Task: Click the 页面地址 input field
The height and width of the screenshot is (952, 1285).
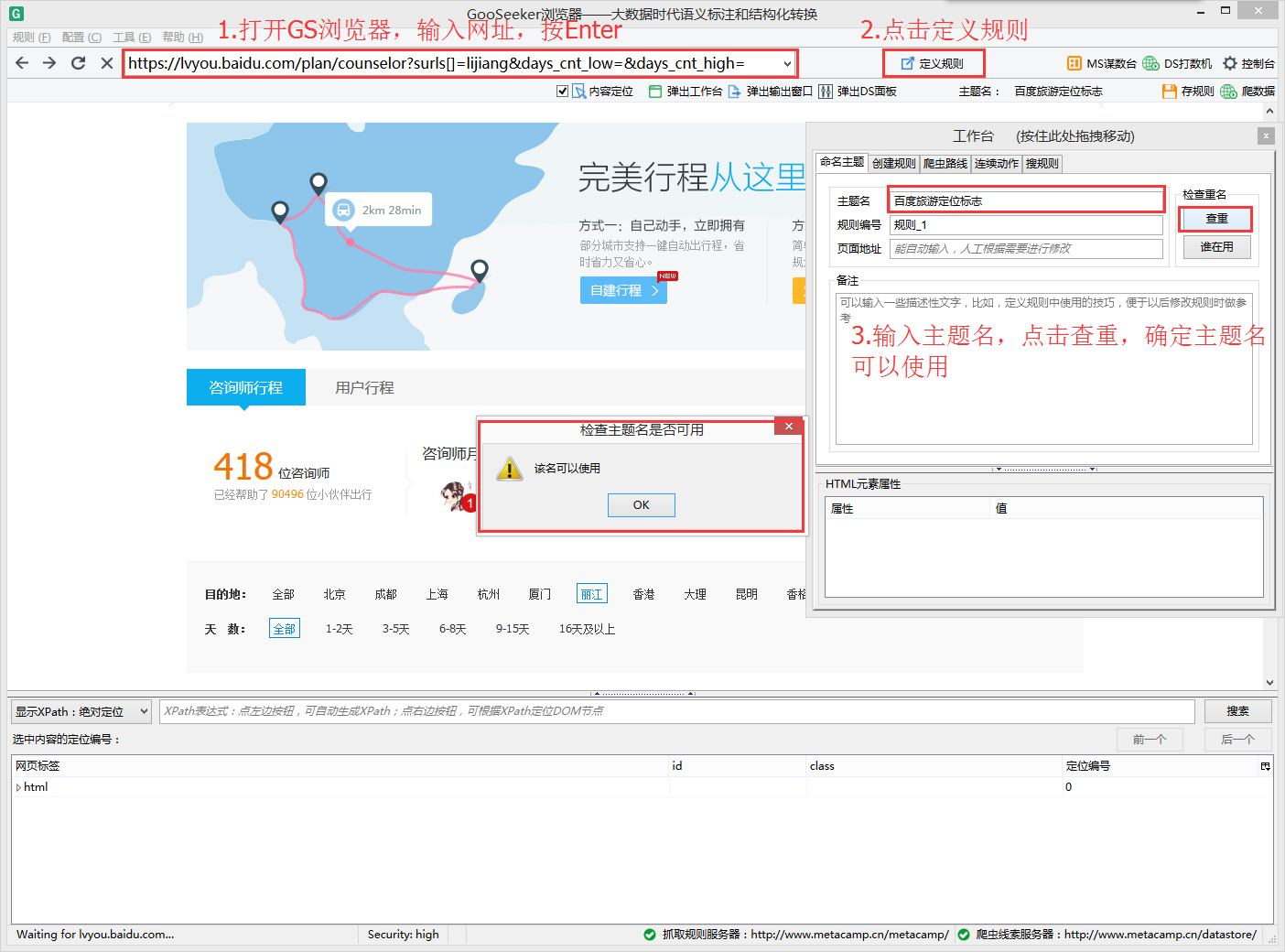Action: click(x=1025, y=248)
